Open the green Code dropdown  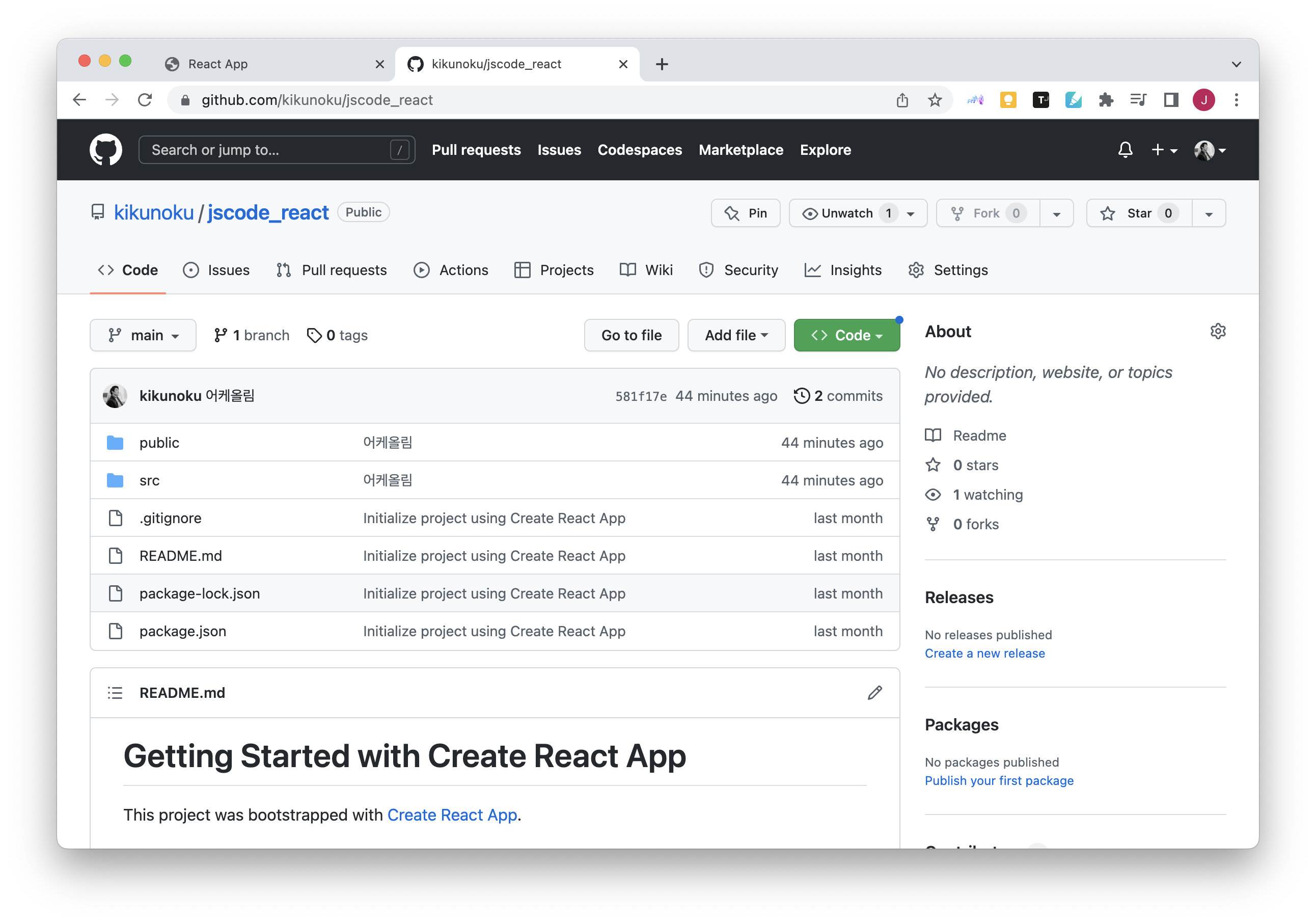click(x=846, y=335)
